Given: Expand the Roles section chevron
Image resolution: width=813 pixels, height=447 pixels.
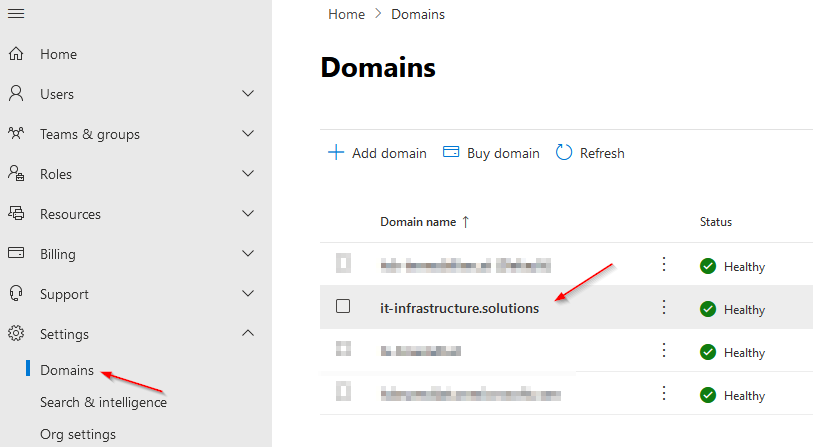Looking at the screenshot, I should pos(248,173).
